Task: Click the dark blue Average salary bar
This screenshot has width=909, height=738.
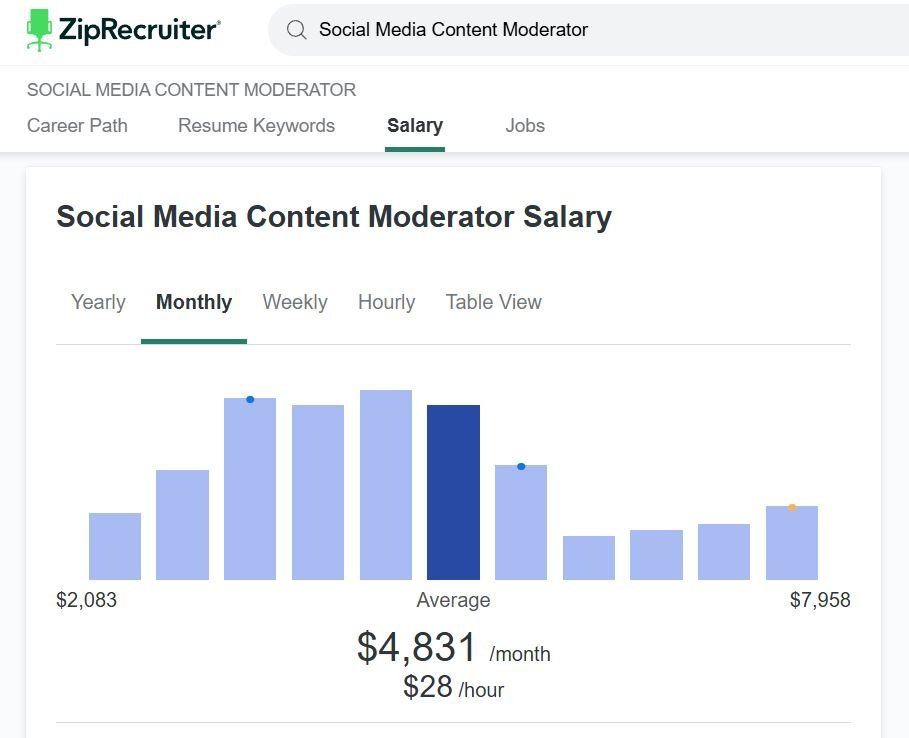Action: click(x=453, y=492)
